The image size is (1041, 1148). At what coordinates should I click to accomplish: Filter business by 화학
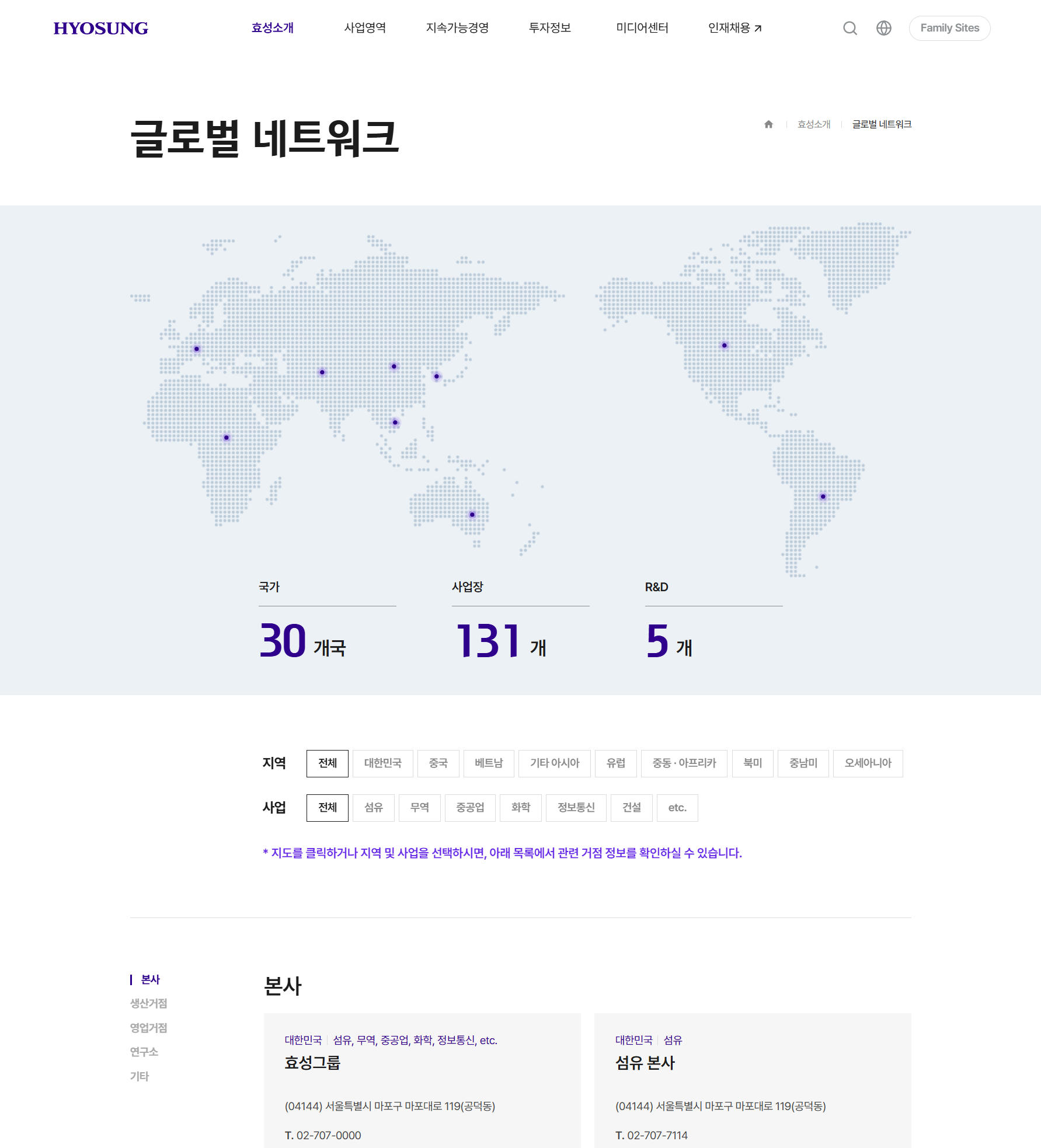[521, 808]
